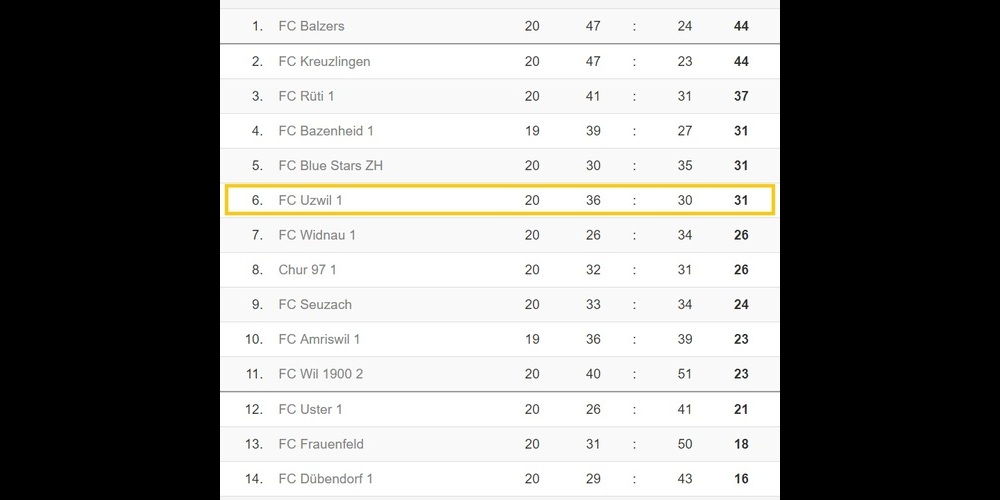Click FC Bazenheid 1 games played 19
The image size is (1000, 500).
(x=532, y=131)
